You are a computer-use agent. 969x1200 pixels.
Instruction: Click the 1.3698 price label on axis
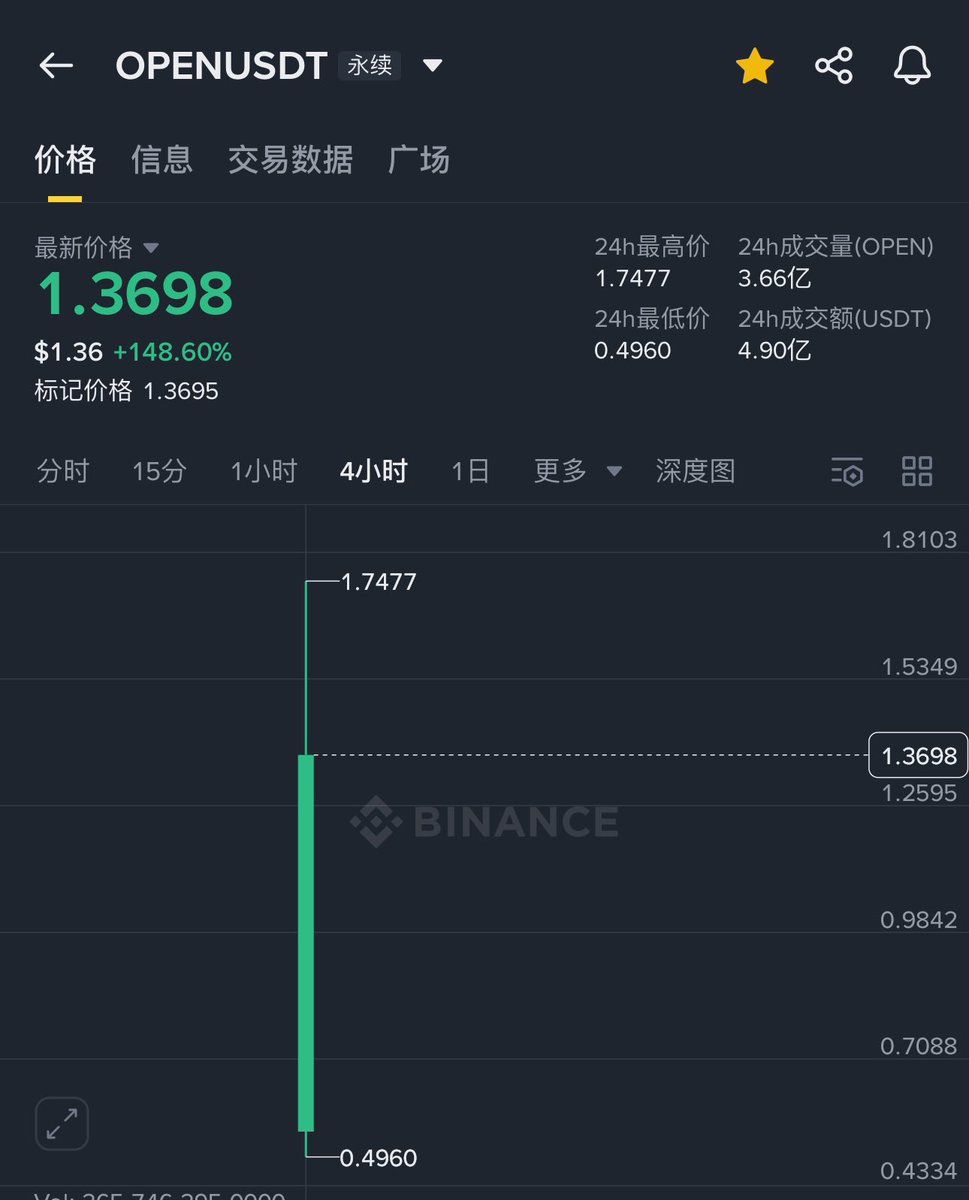pyautogui.click(x=918, y=756)
